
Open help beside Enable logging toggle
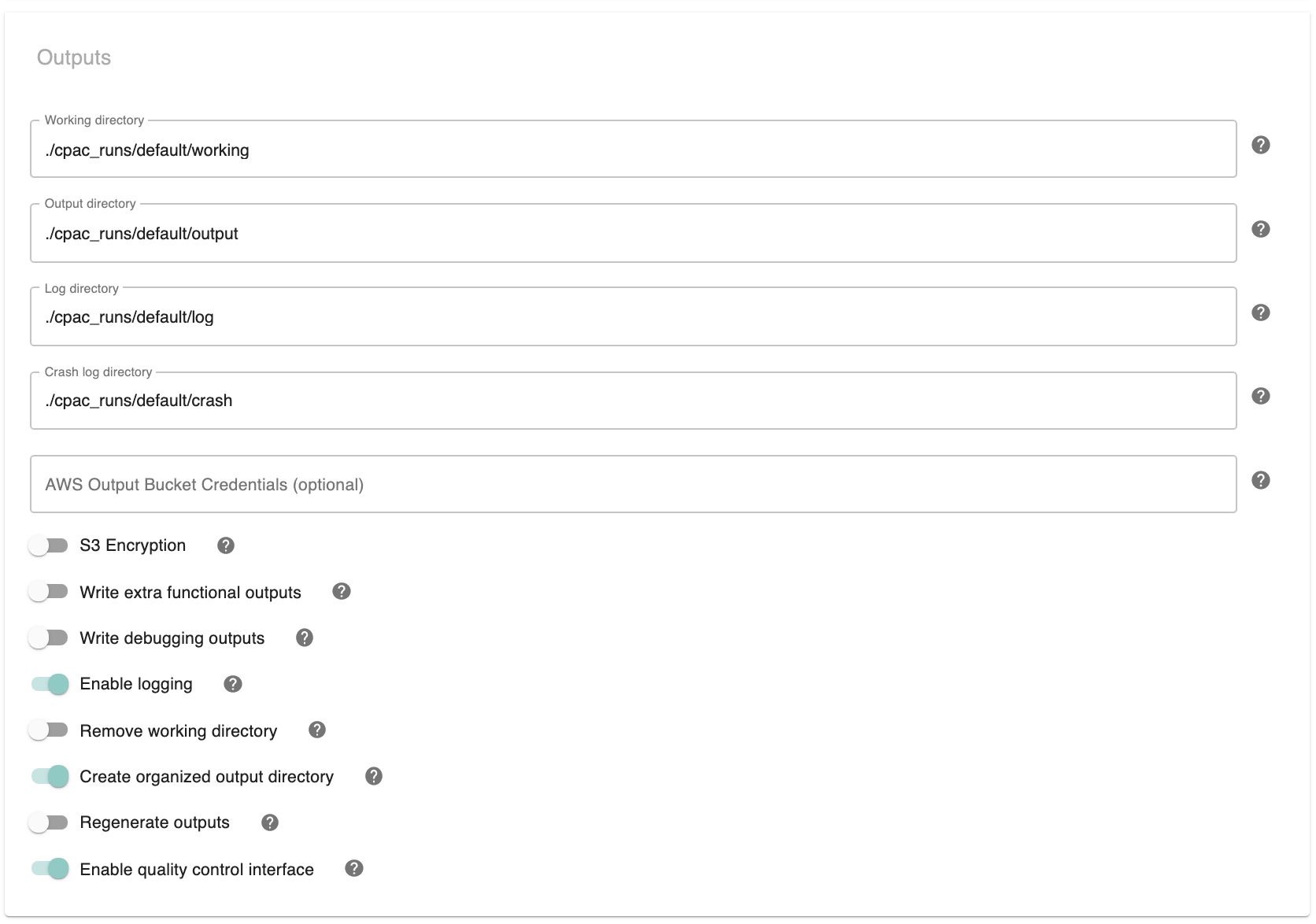pos(232,684)
